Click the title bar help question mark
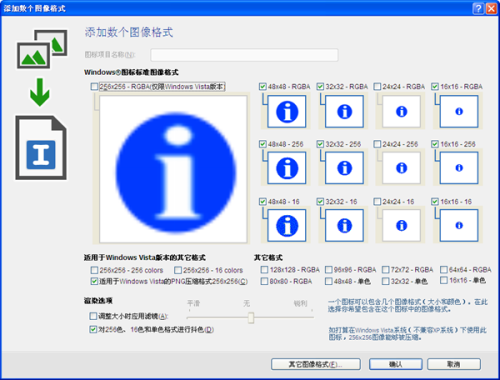The width and height of the screenshot is (500, 380). tap(478, 8)
